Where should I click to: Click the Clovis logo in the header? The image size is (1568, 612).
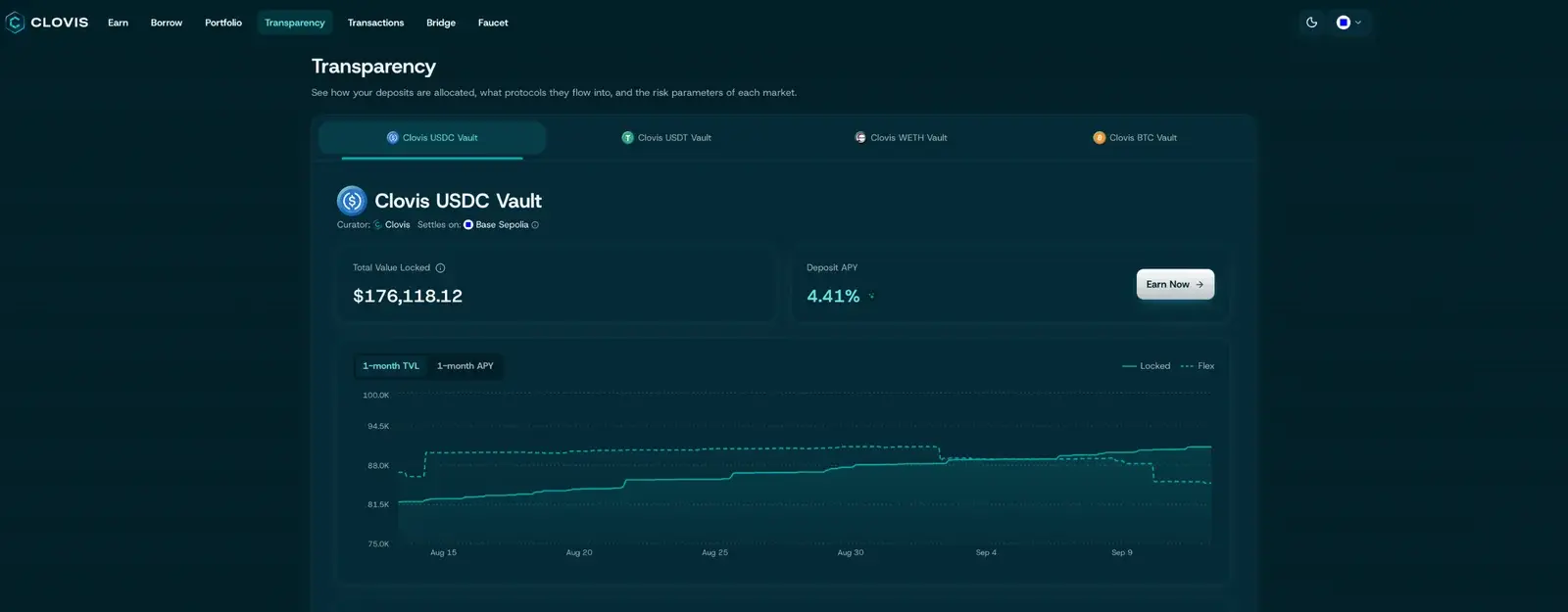pos(47,23)
